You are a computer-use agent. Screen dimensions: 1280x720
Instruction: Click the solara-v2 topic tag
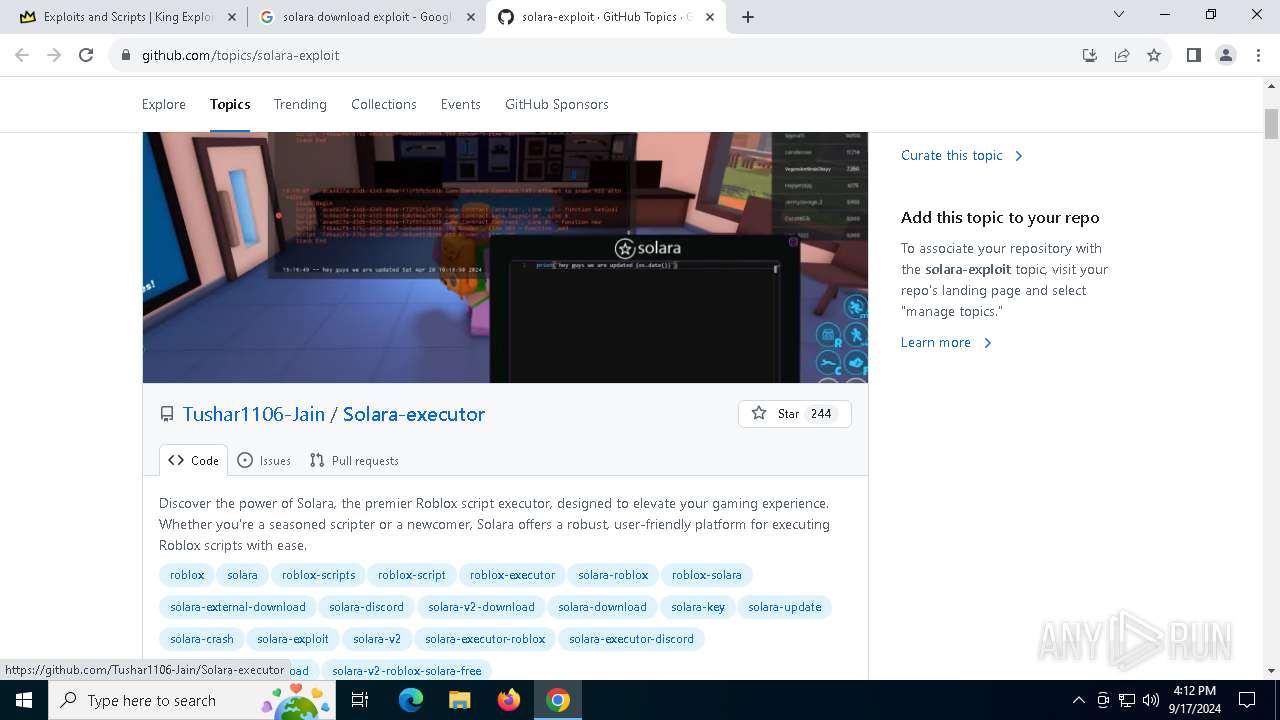(377, 639)
